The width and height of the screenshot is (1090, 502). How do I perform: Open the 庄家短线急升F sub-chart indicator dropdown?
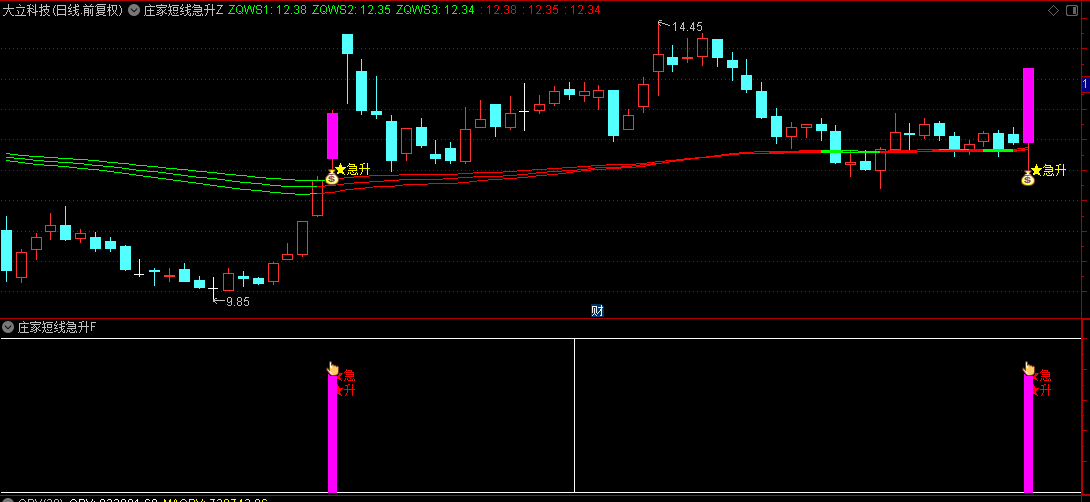(8, 327)
